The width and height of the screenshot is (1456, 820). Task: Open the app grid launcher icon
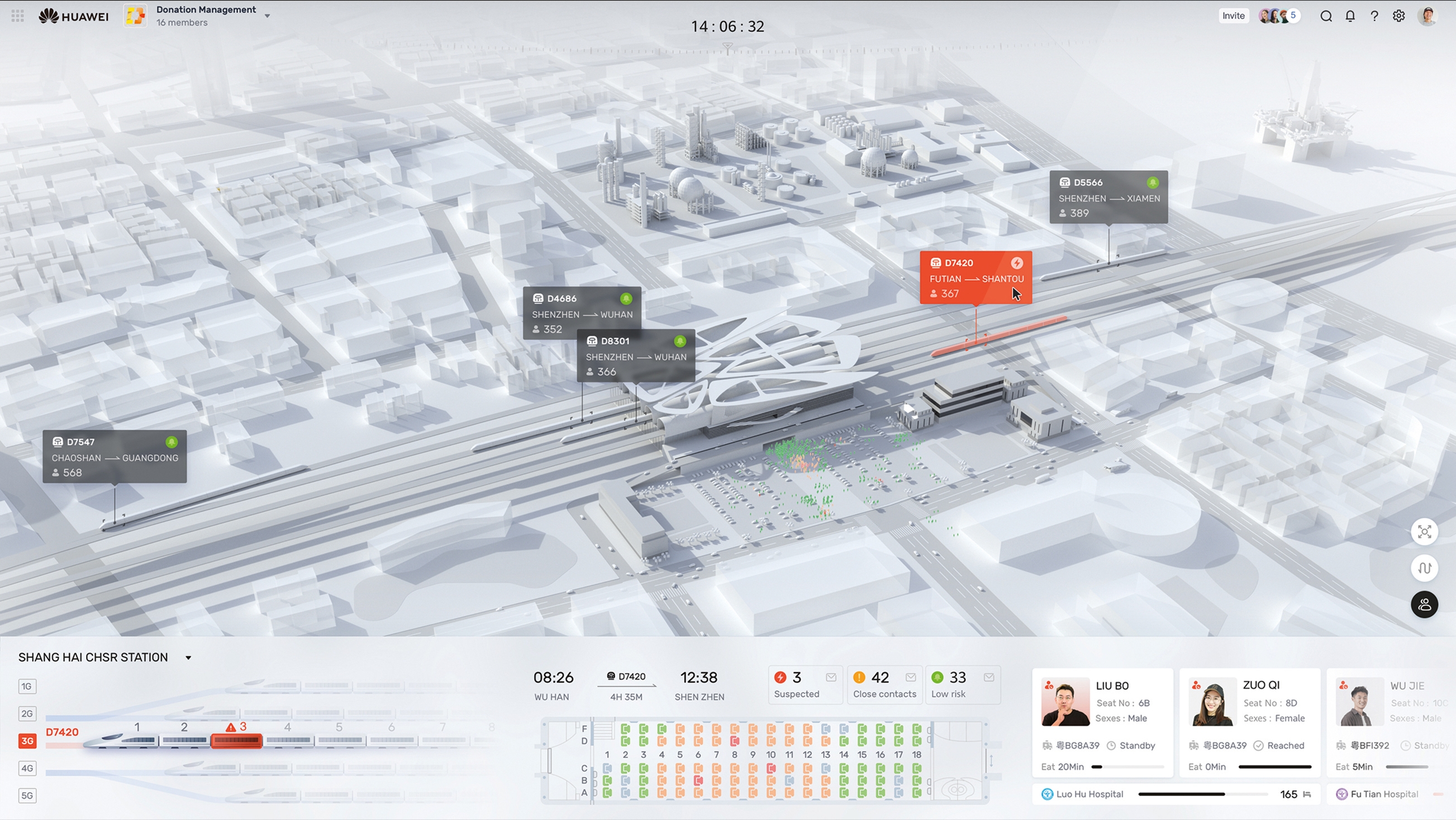(x=17, y=16)
